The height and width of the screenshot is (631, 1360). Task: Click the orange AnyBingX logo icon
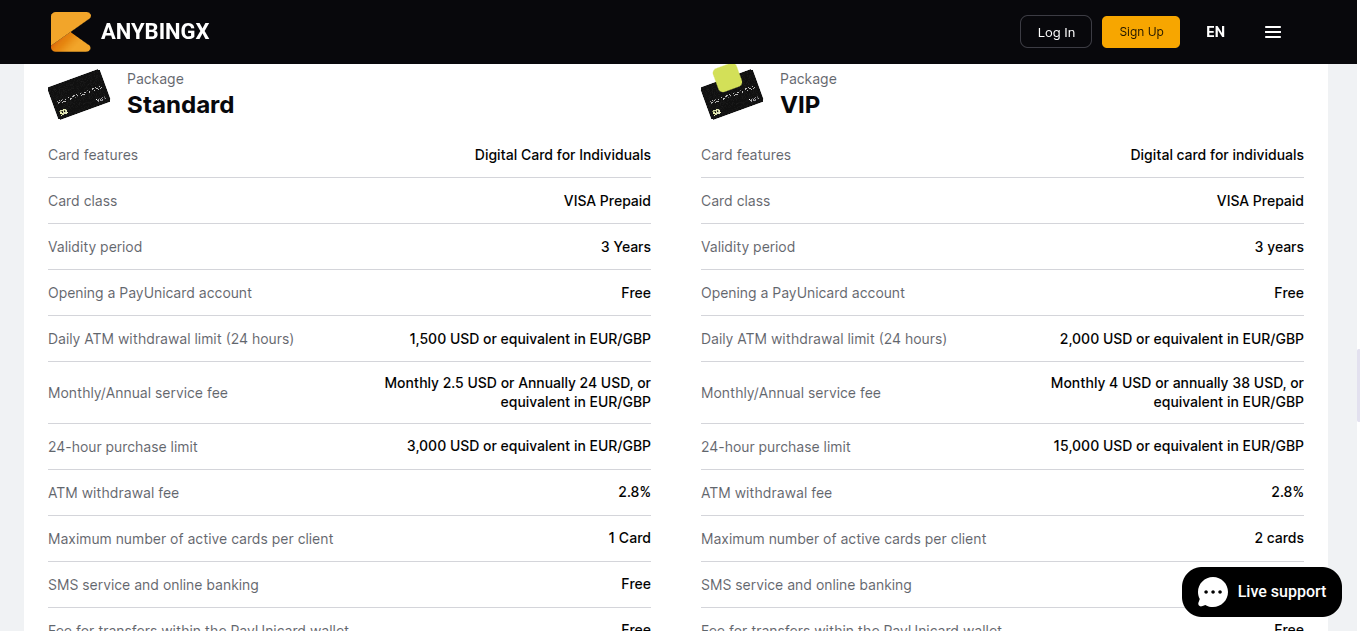(71, 32)
